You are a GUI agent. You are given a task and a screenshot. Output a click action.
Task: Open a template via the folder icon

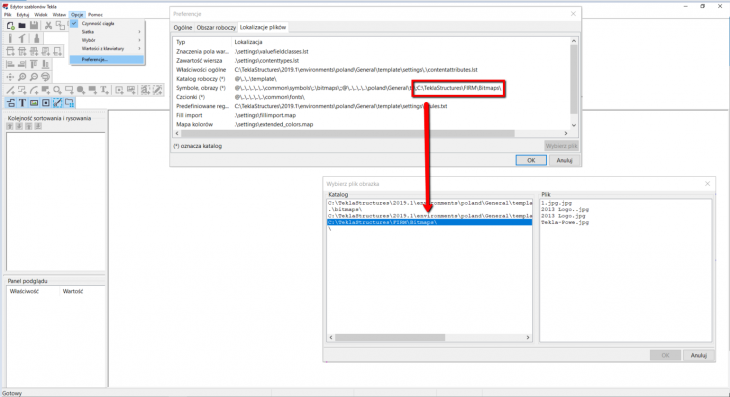point(22,26)
